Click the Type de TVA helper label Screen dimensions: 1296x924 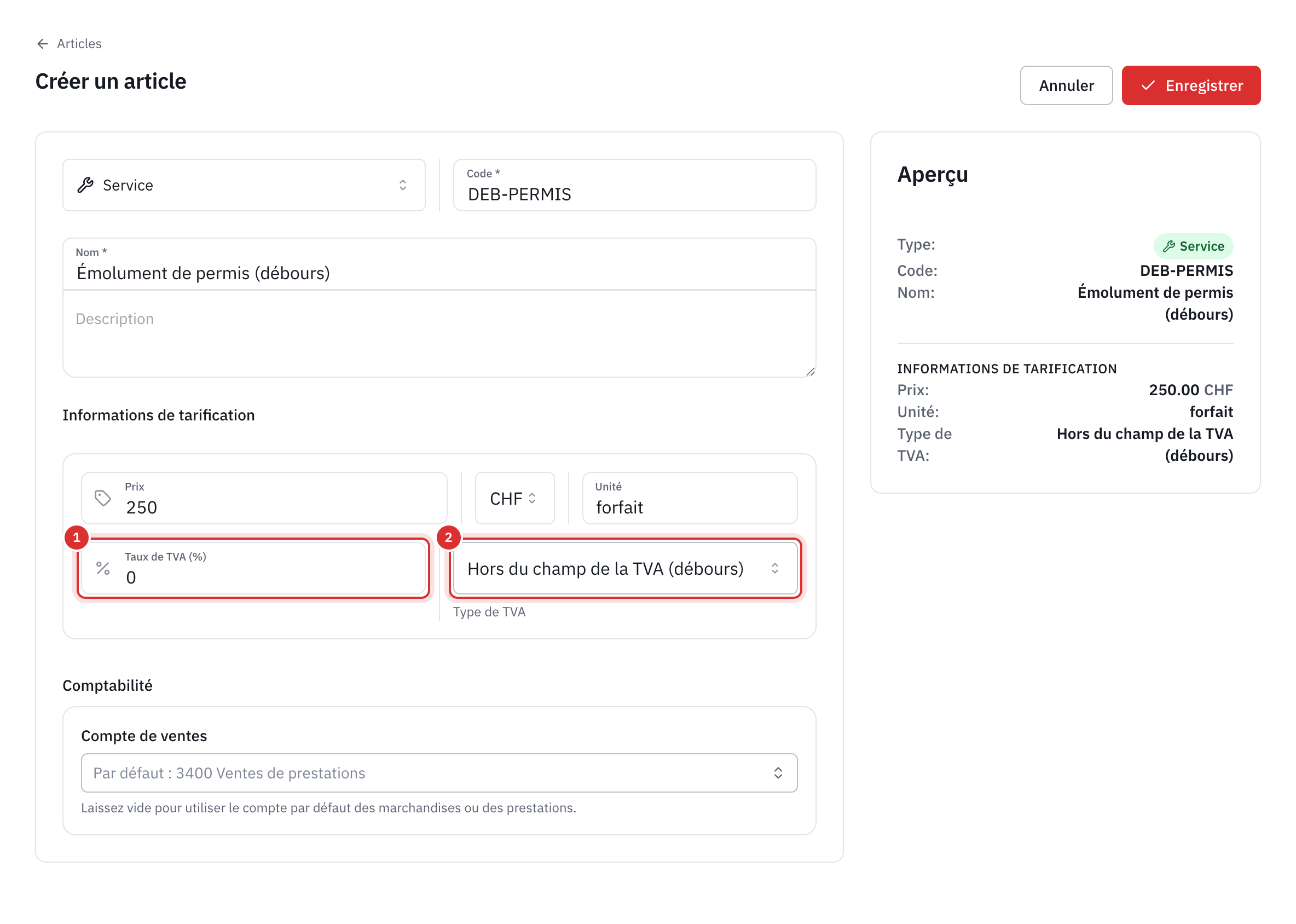click(x=489, y=611)
